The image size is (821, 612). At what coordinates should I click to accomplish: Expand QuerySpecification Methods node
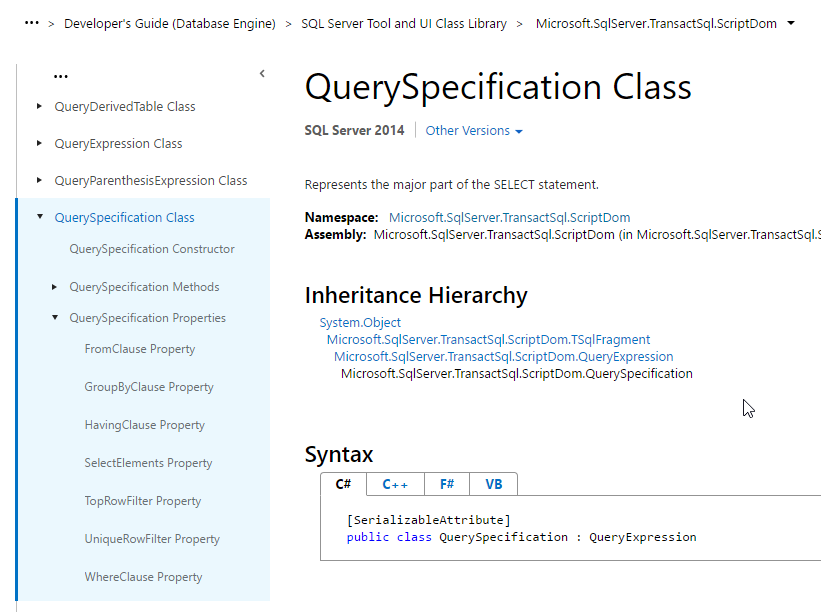pyautogui.click(x=55, y=287)
